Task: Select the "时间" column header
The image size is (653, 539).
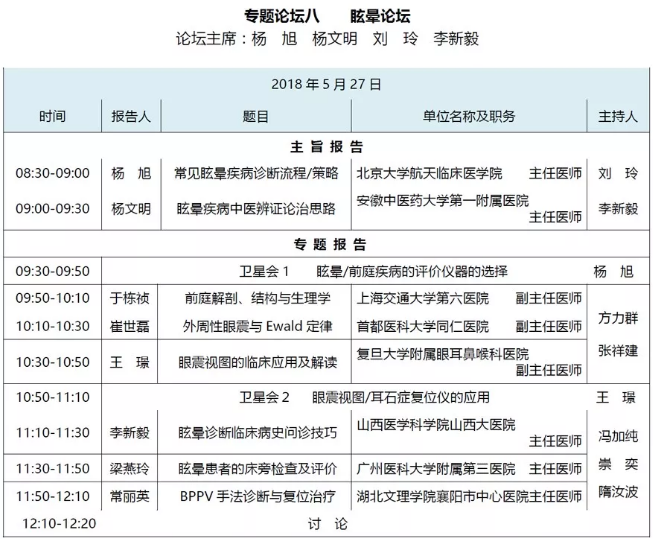Action: pos(53,116)
